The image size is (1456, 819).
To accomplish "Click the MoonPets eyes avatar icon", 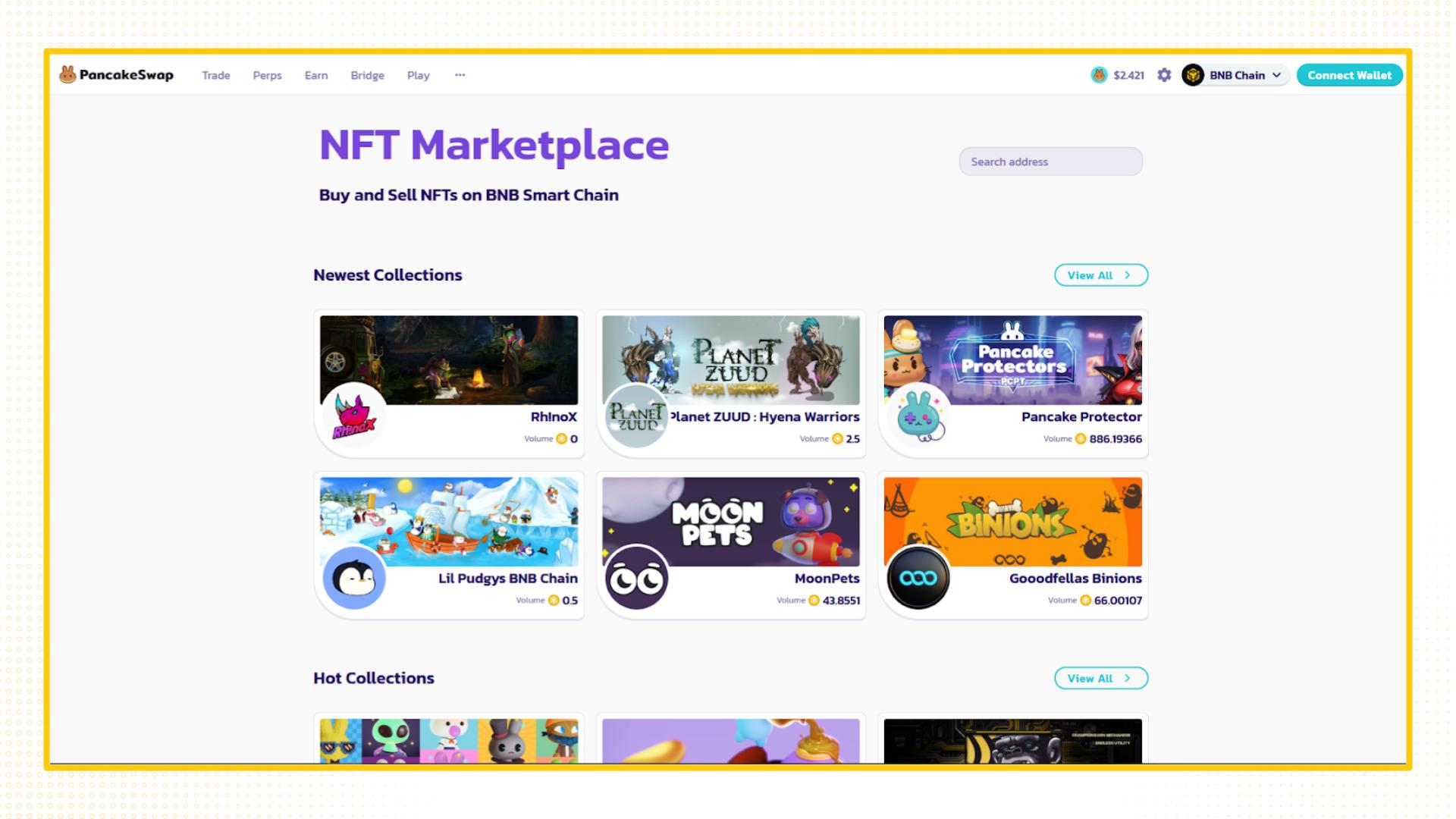I will (x=636, y=579).
